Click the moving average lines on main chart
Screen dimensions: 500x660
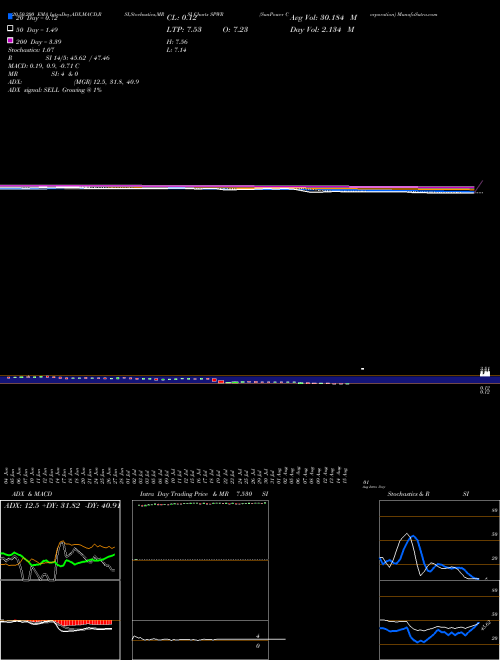click(237, 189)
